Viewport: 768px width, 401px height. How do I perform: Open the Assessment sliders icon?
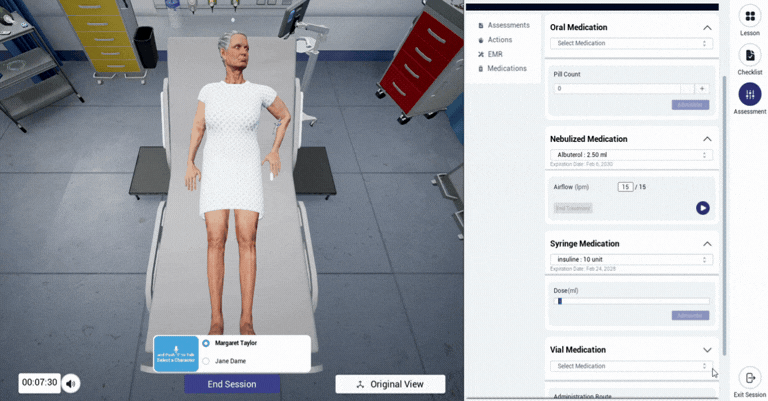(749, 95)
